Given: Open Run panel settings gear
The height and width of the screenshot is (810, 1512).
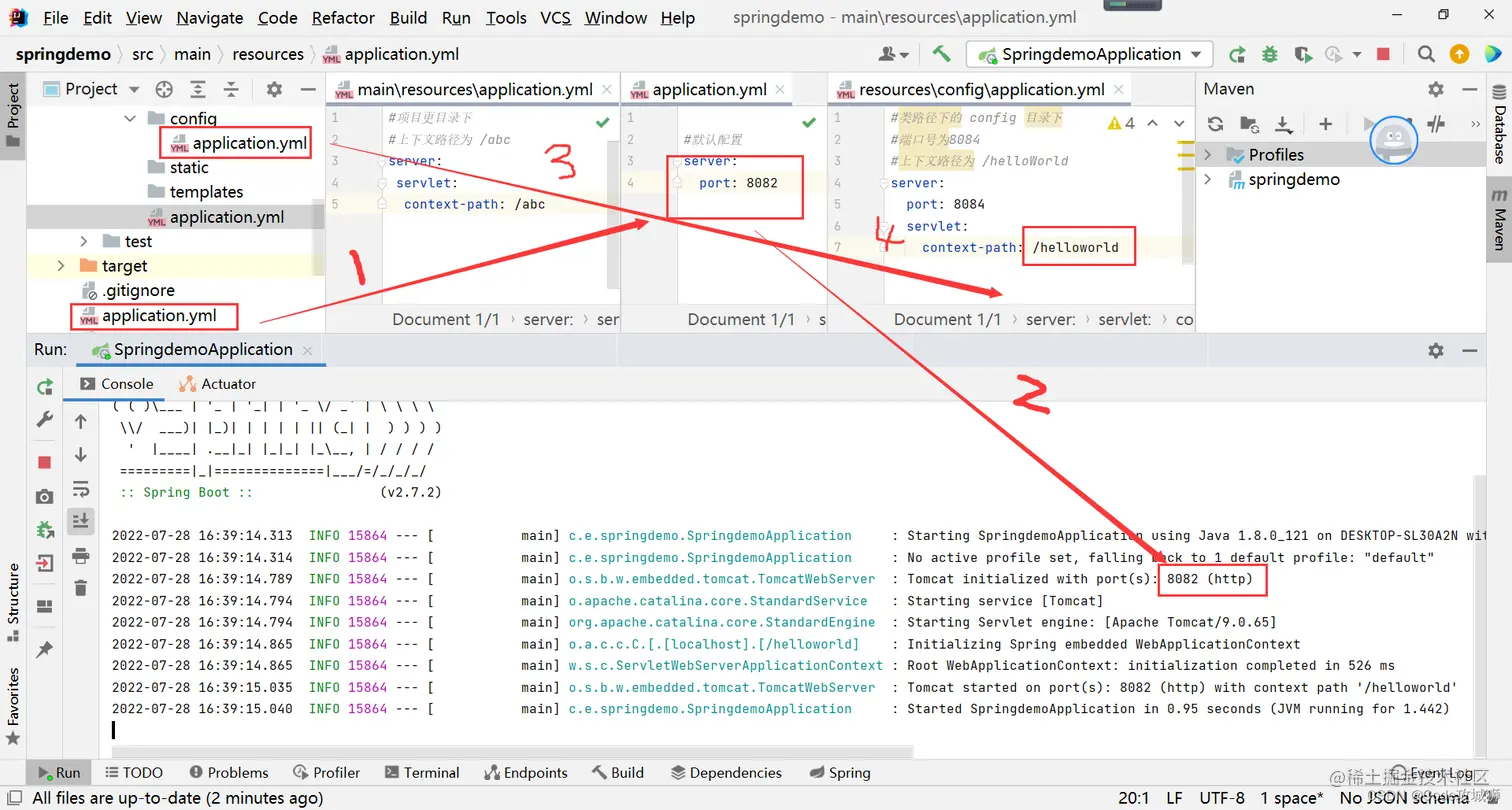Looking at the screenshot, I should click(1436, 350).
